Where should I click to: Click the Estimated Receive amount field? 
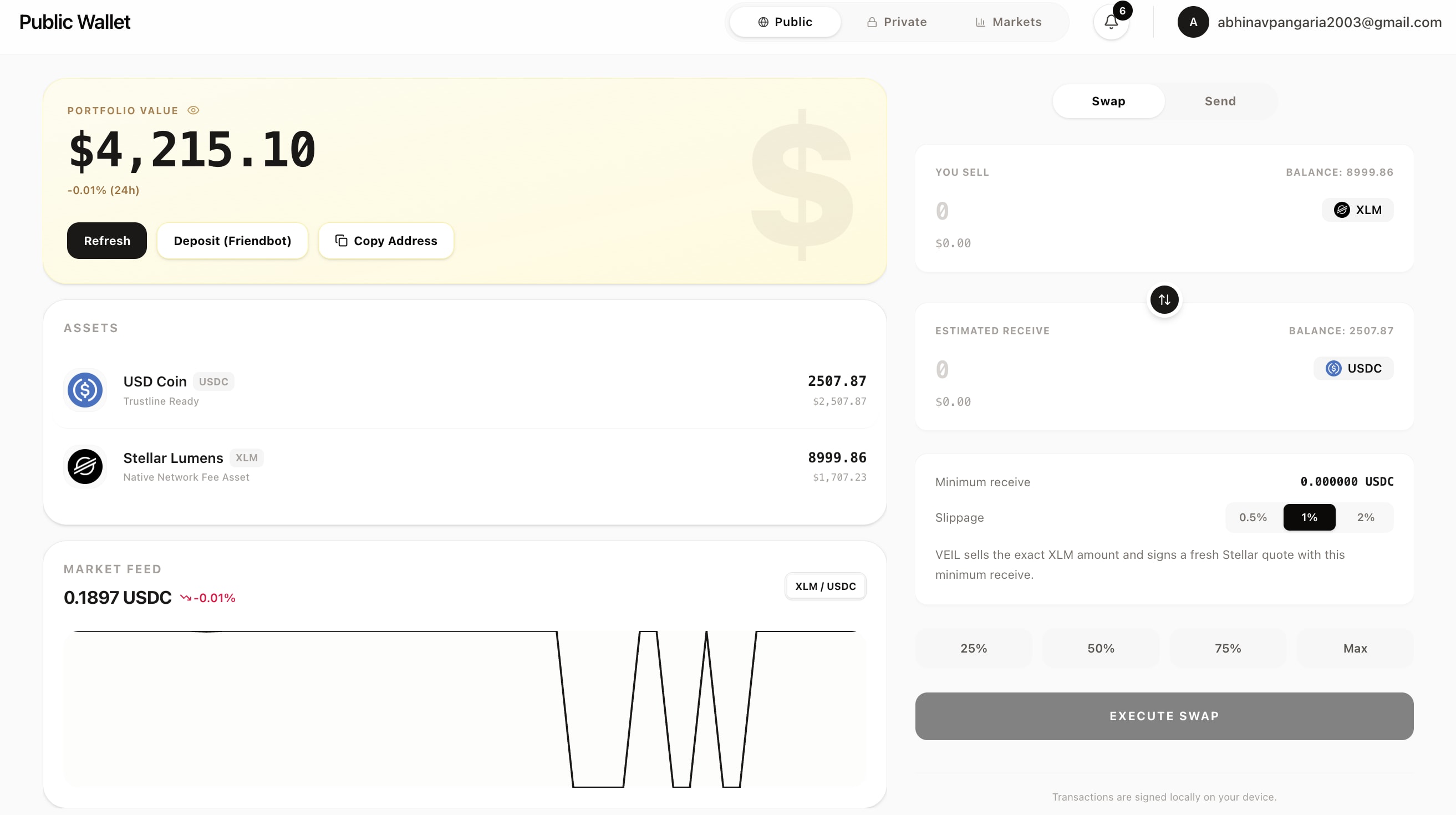click(1119, 370)
